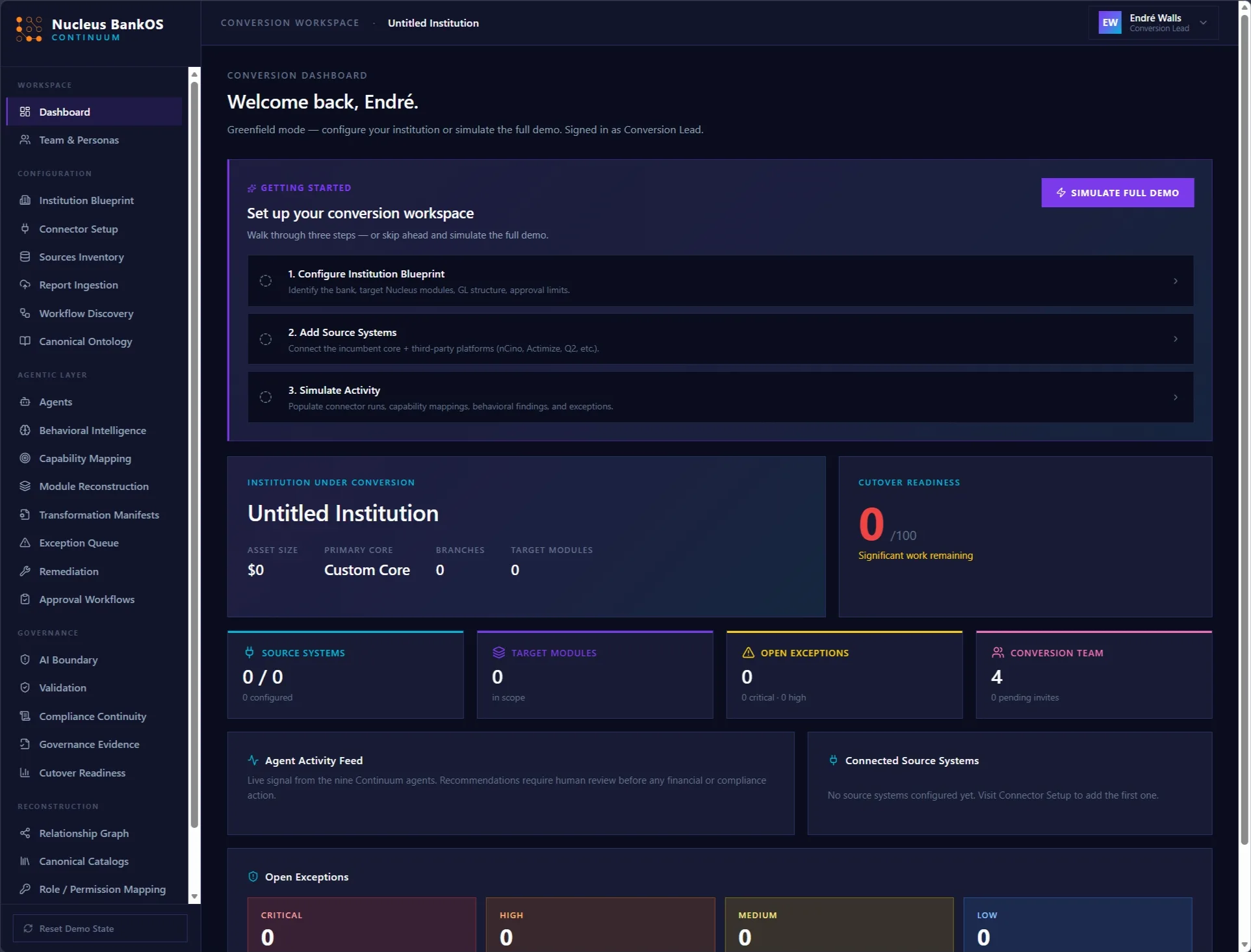Screen dimensions: 1251x952
Task: Expand Add Source Systems step chevron
Action: coord(1176,339)
